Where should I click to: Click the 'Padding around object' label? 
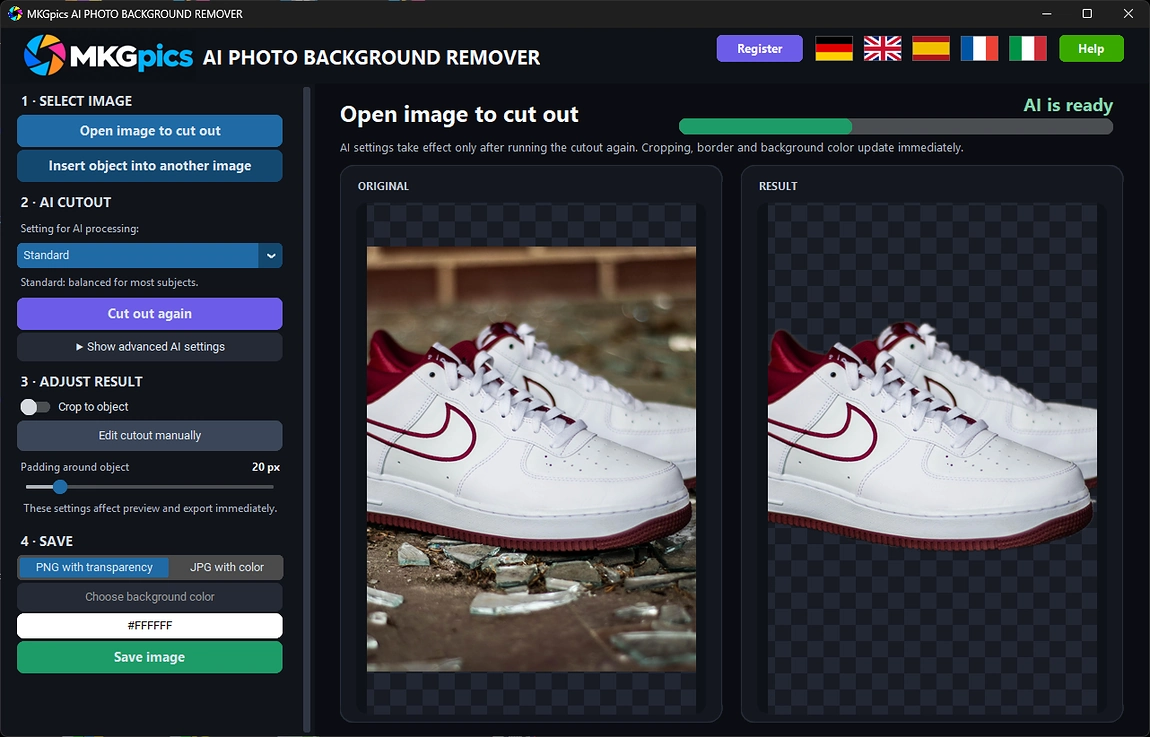click(x=75, y=467)
